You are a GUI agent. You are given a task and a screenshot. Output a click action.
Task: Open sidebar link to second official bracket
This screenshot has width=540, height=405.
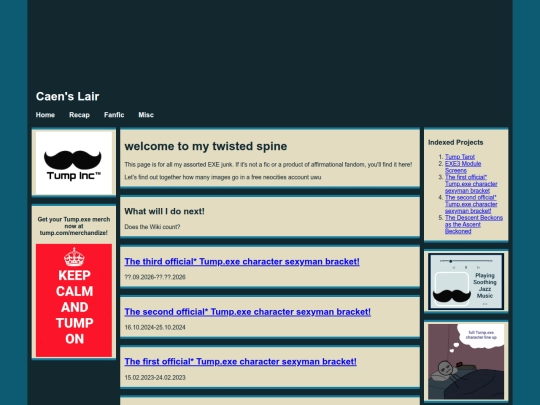tap(471, 204)
